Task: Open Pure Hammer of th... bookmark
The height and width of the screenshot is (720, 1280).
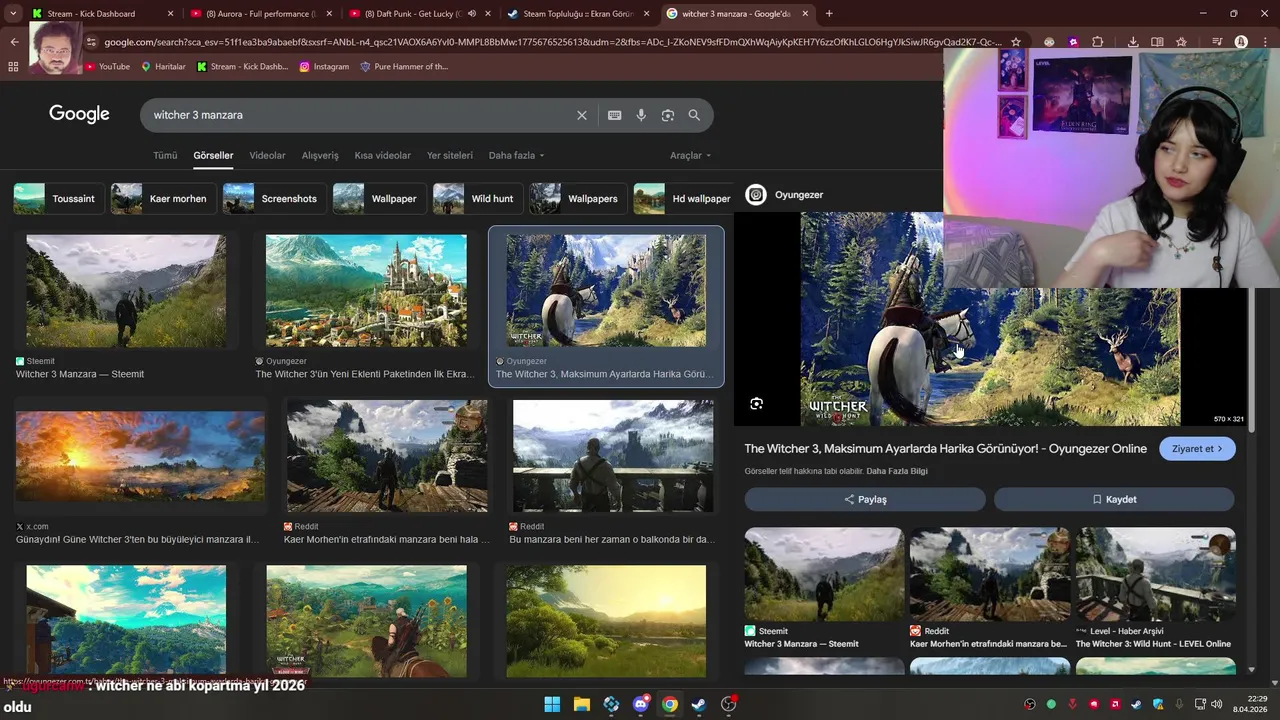Action: (x=404, y=67)
